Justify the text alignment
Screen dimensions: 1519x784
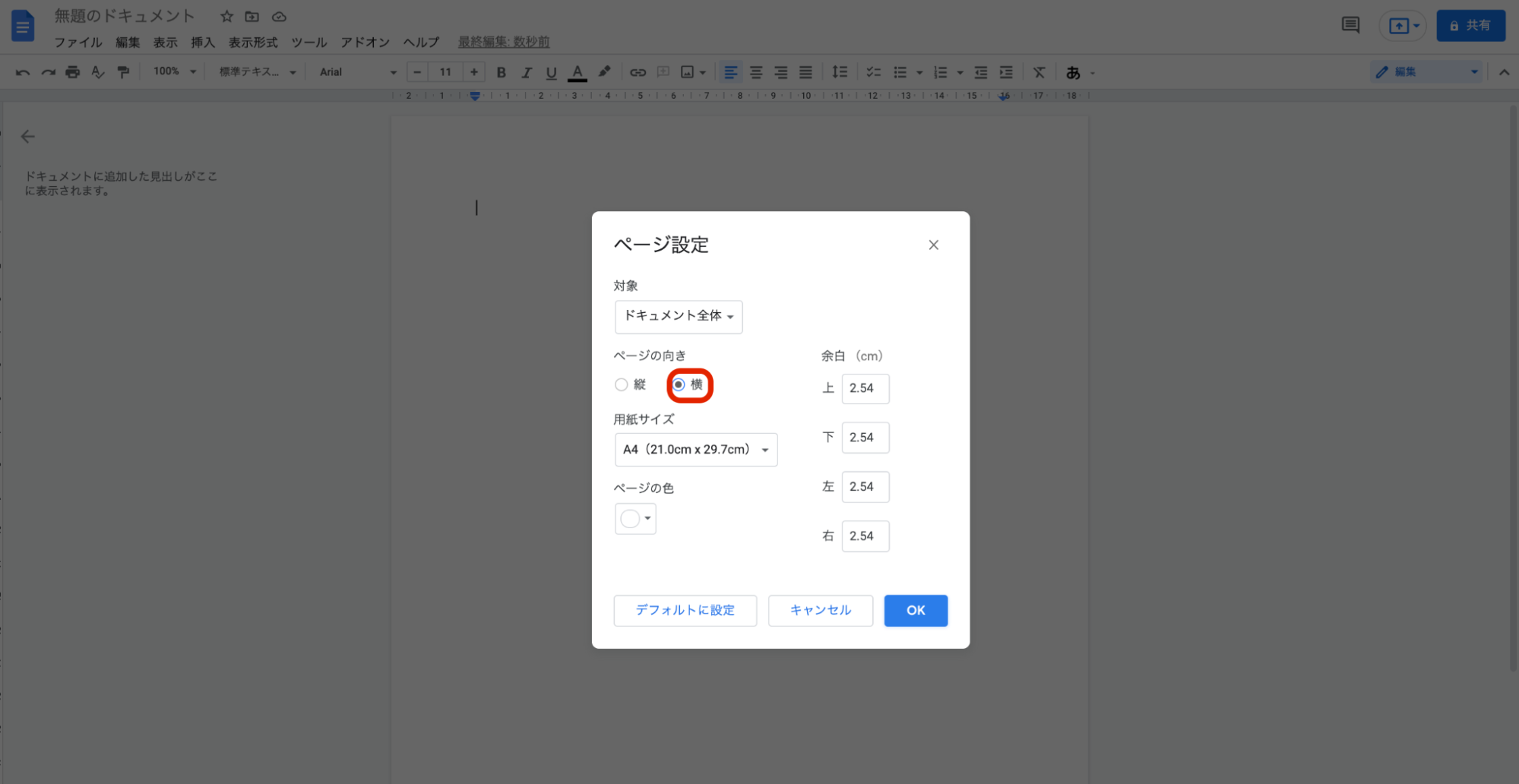point(806,72)
